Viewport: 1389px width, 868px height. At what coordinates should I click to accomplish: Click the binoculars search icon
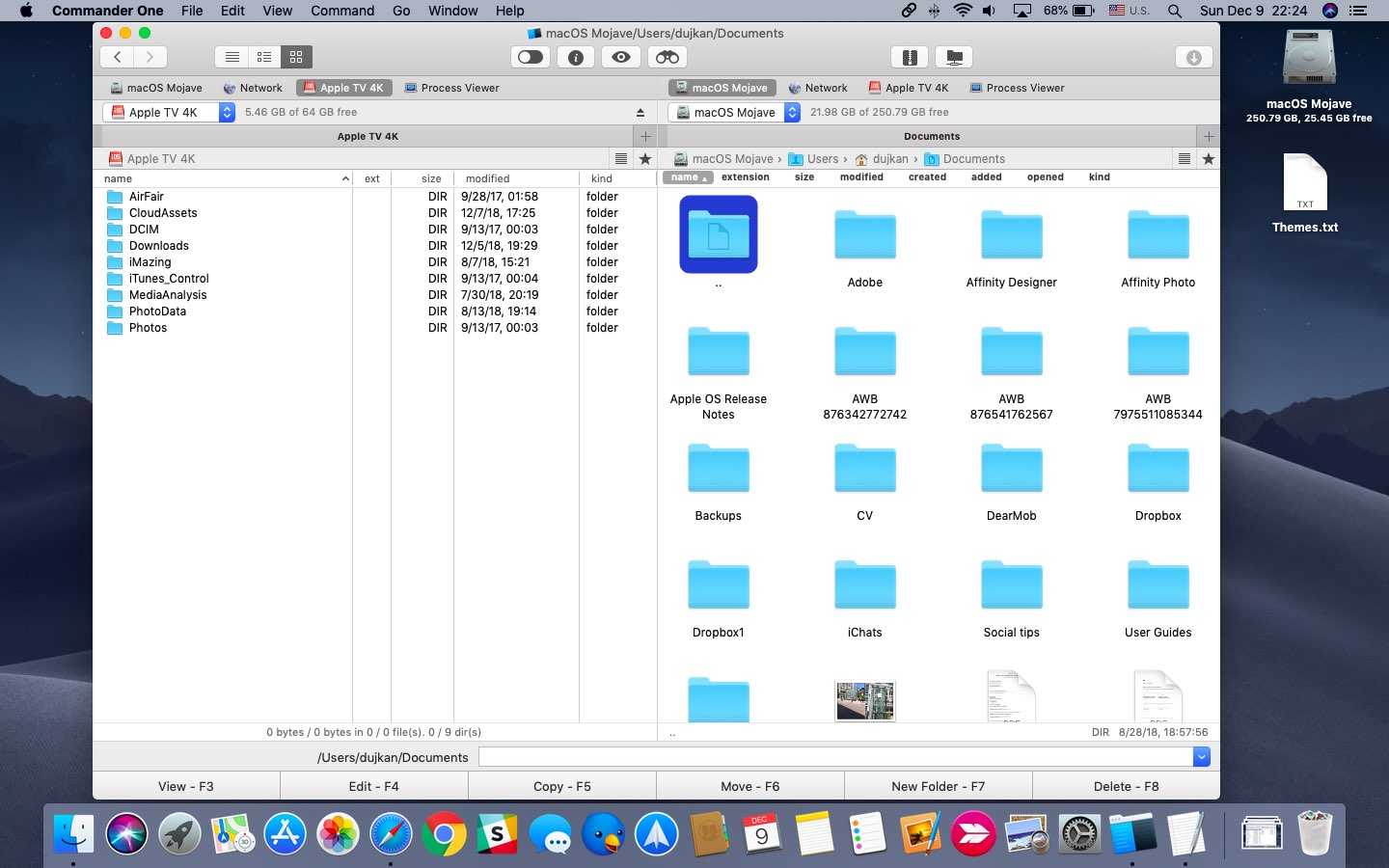[667, 57]
